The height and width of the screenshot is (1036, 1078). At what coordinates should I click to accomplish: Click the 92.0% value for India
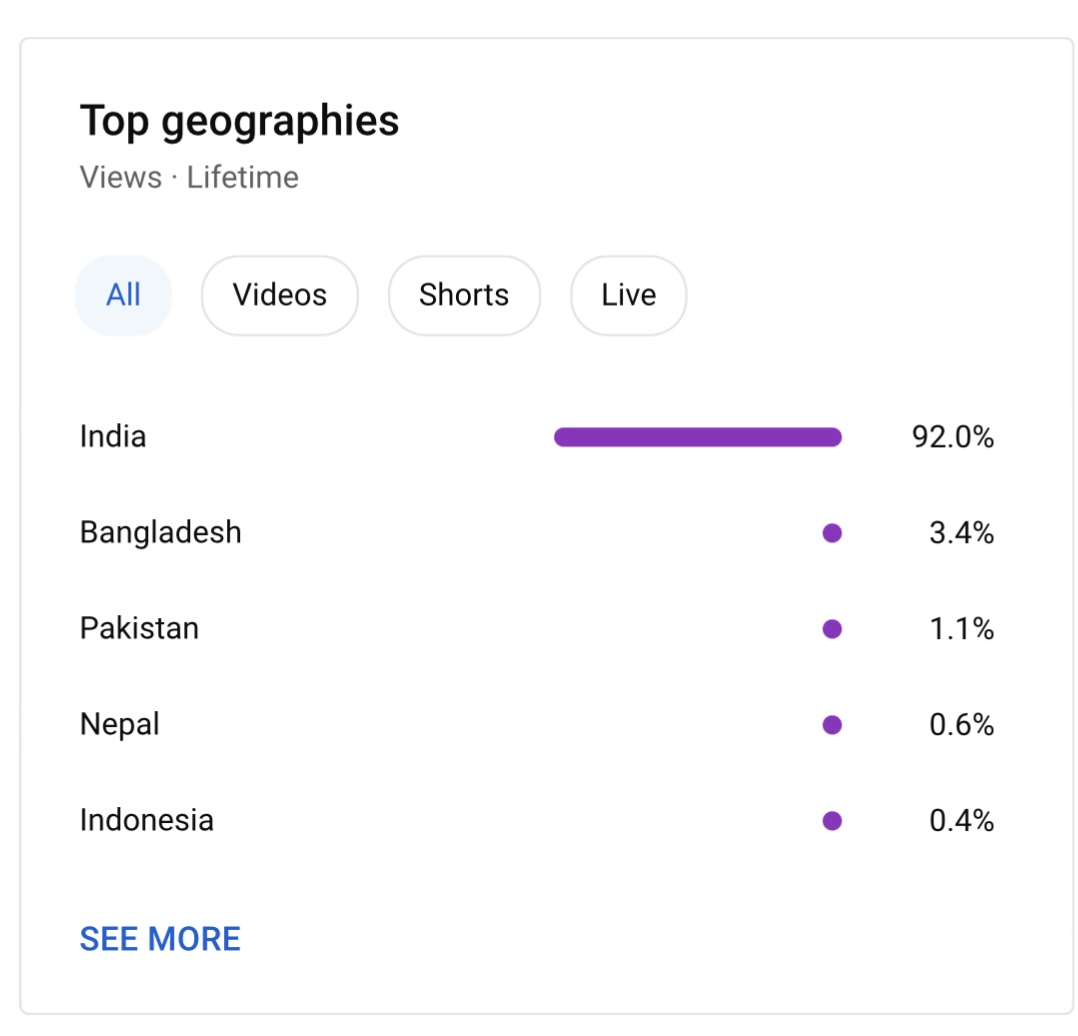point(953,437)
